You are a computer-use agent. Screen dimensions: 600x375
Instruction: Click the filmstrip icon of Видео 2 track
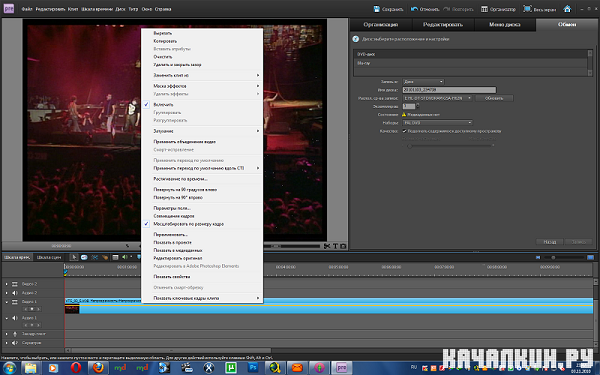15,284
